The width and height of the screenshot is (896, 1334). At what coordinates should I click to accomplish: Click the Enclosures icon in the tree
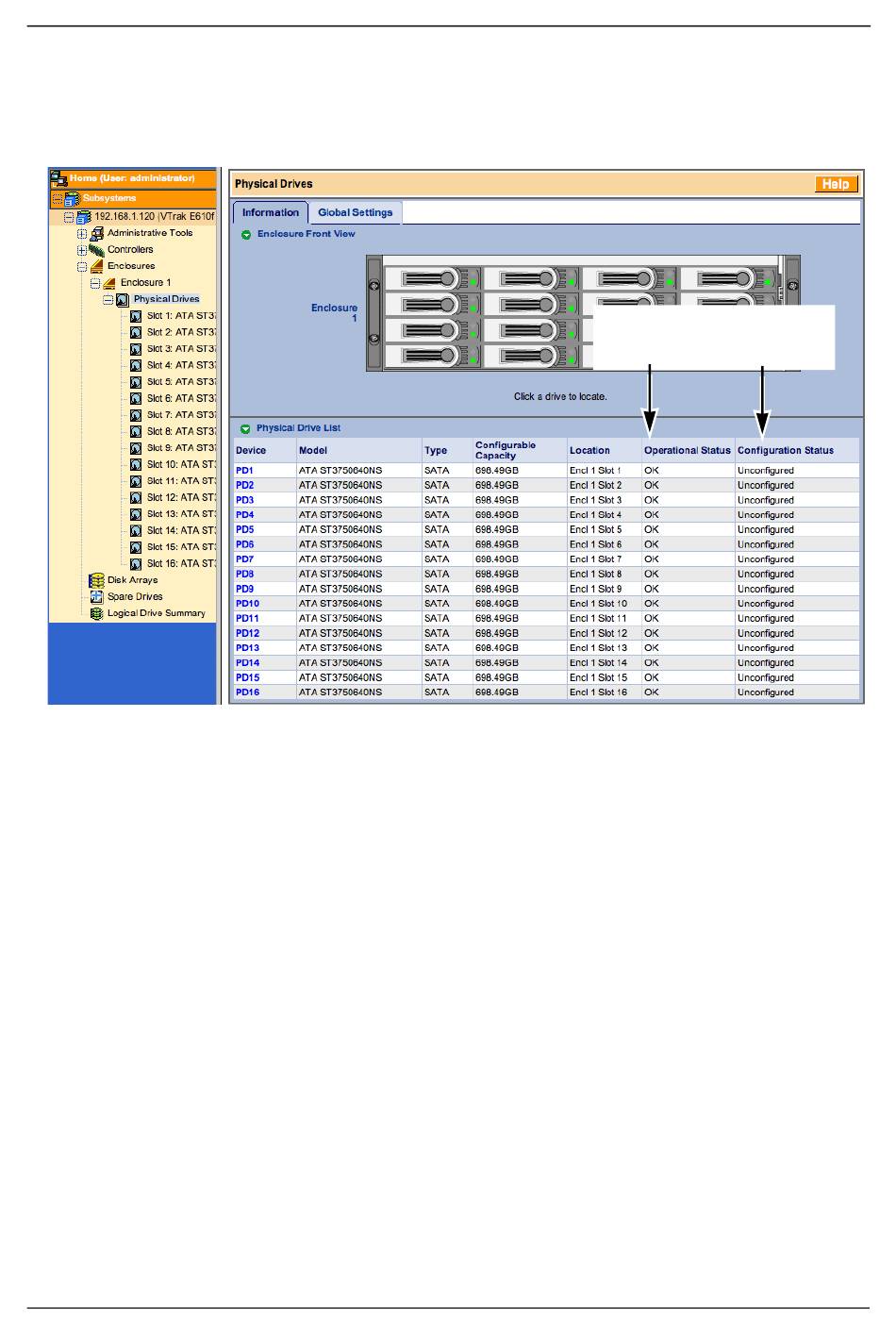(x=96, y=266)
